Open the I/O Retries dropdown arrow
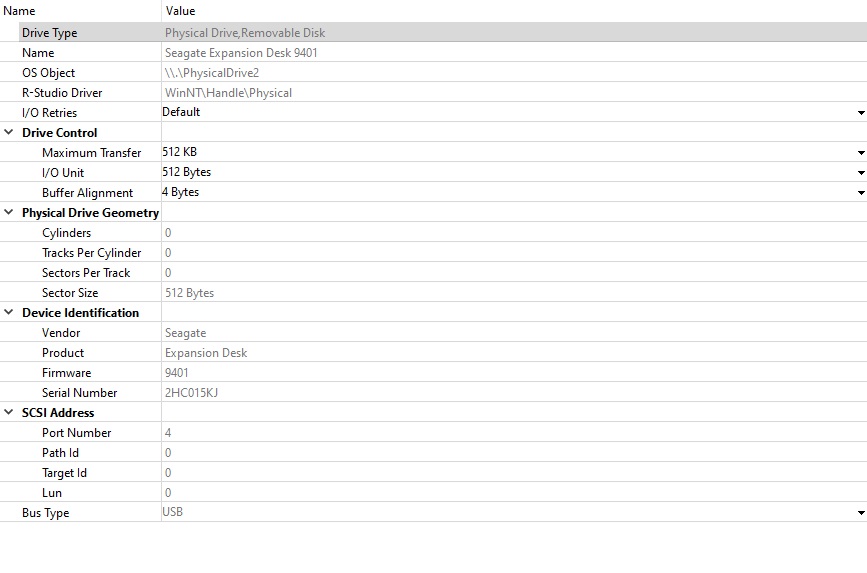The width and height of the screenshot is (867, 573). tap(861, 113)
